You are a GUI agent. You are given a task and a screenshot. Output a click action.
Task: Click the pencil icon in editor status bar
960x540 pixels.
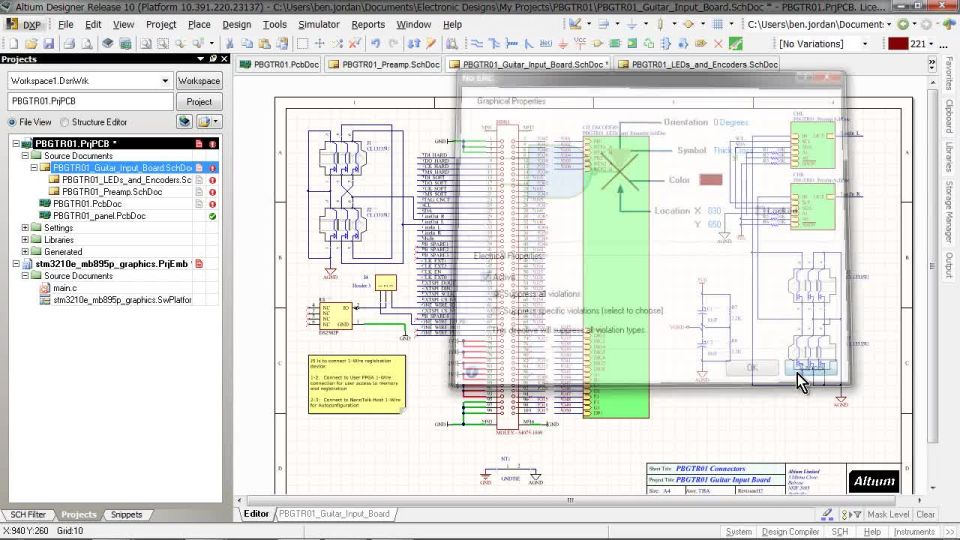(827, 514)
